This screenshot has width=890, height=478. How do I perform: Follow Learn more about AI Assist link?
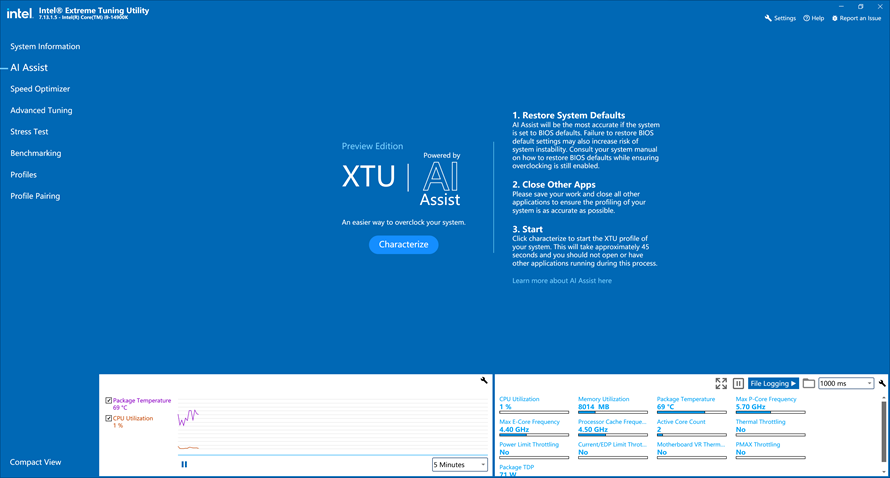click(562, 280)
